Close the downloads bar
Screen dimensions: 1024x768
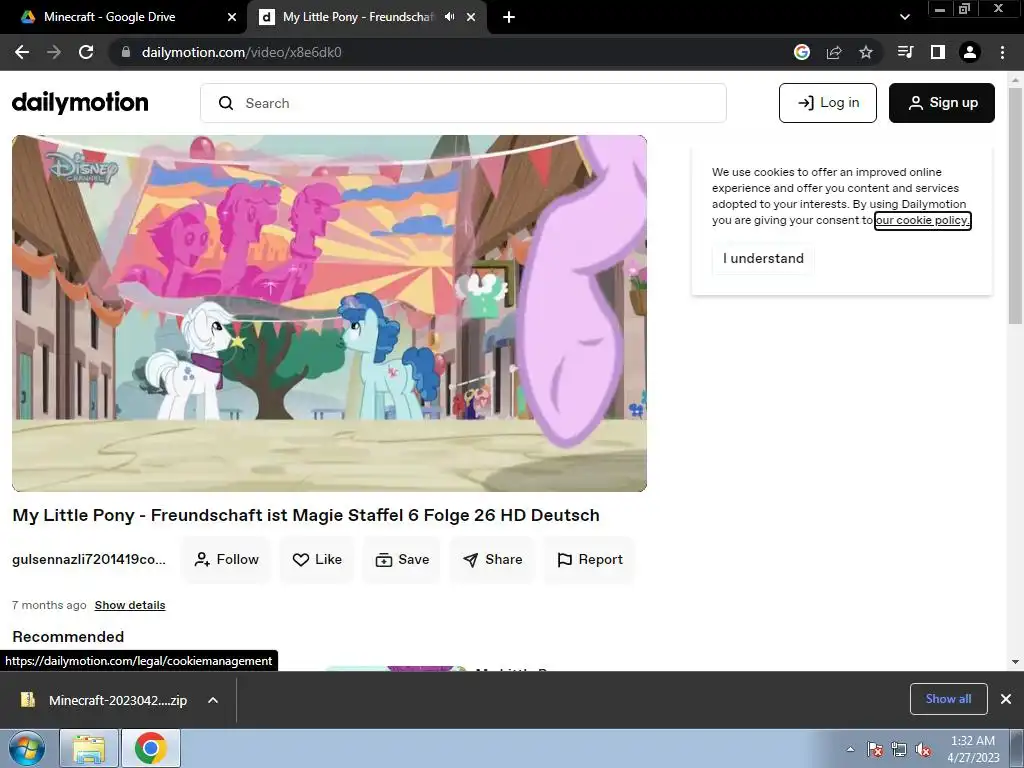click(x=1006, y=699)
